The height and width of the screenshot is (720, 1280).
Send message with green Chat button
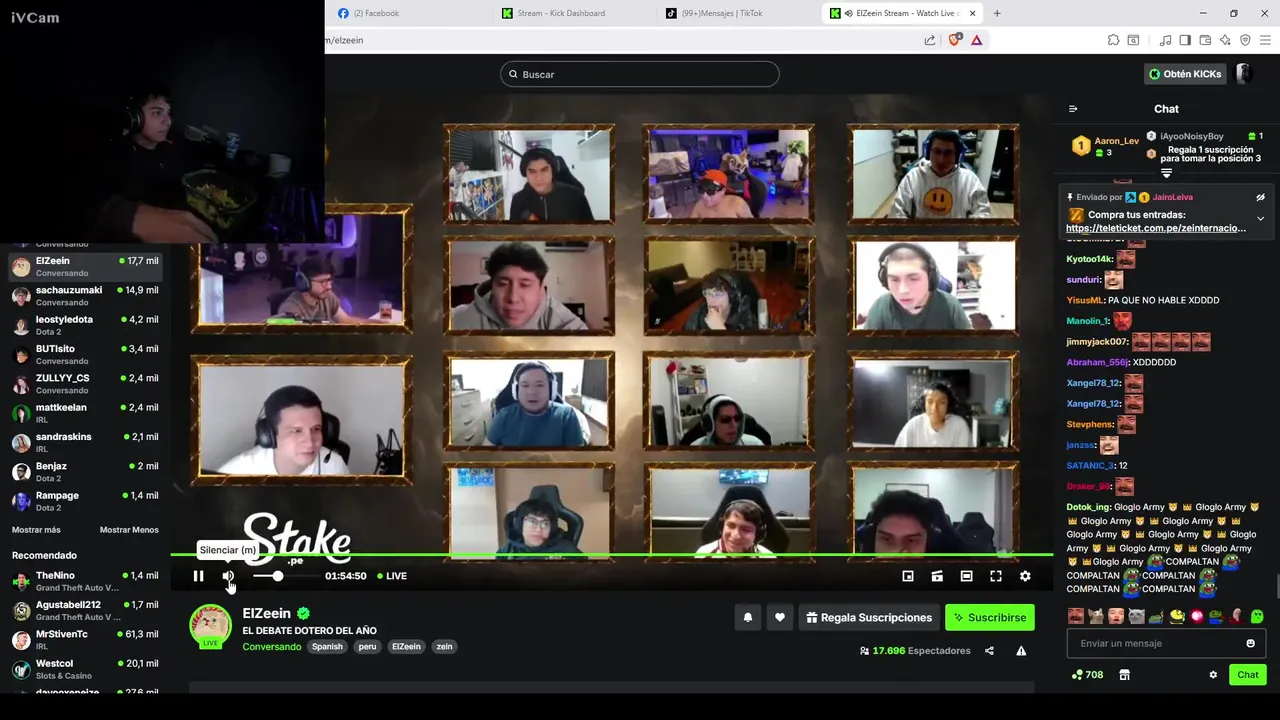[x=1248, y=675]
